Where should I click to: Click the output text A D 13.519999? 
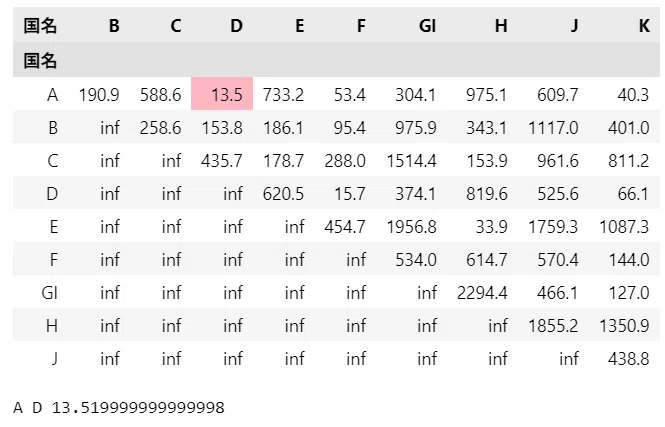pyautogui.click(x=119, y=407)
